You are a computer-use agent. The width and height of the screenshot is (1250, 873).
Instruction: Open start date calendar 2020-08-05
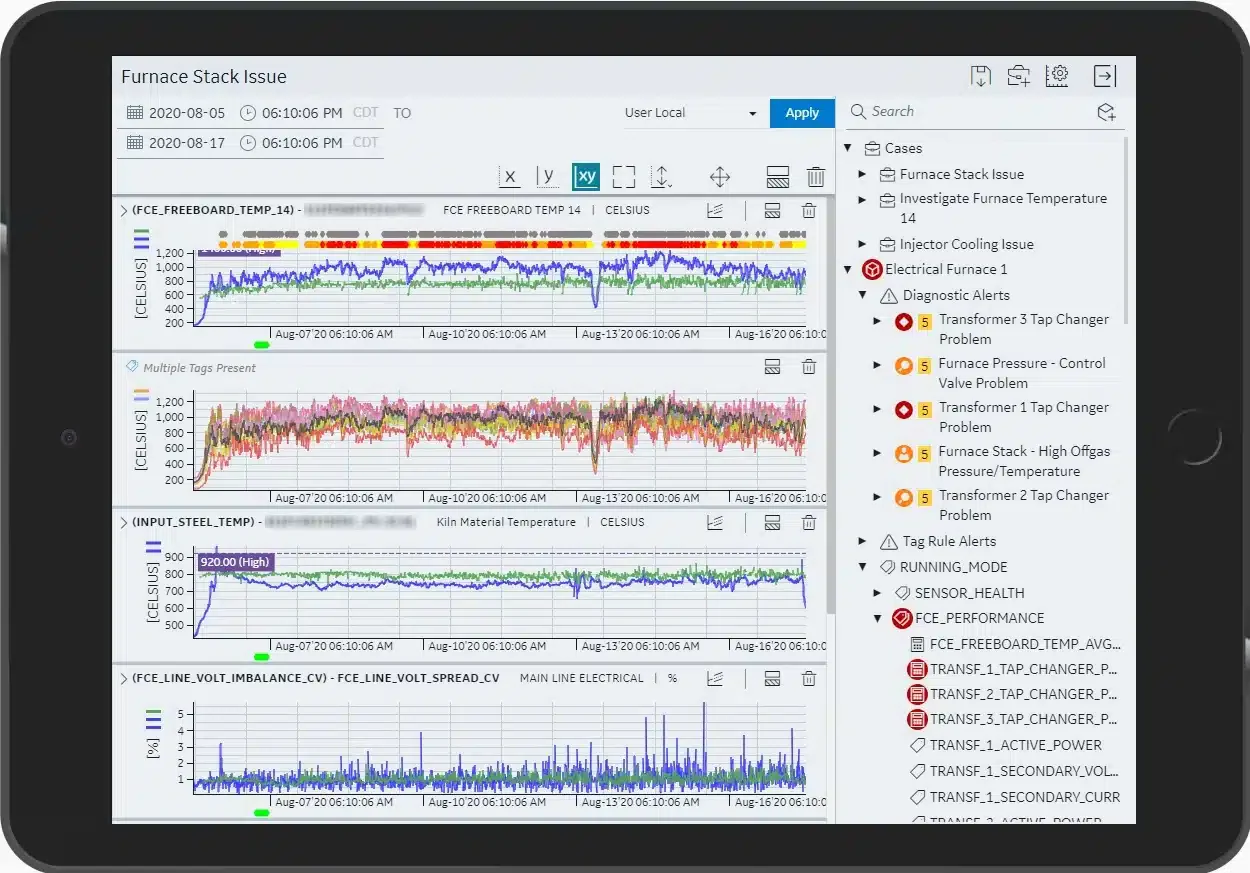point(135,113)
